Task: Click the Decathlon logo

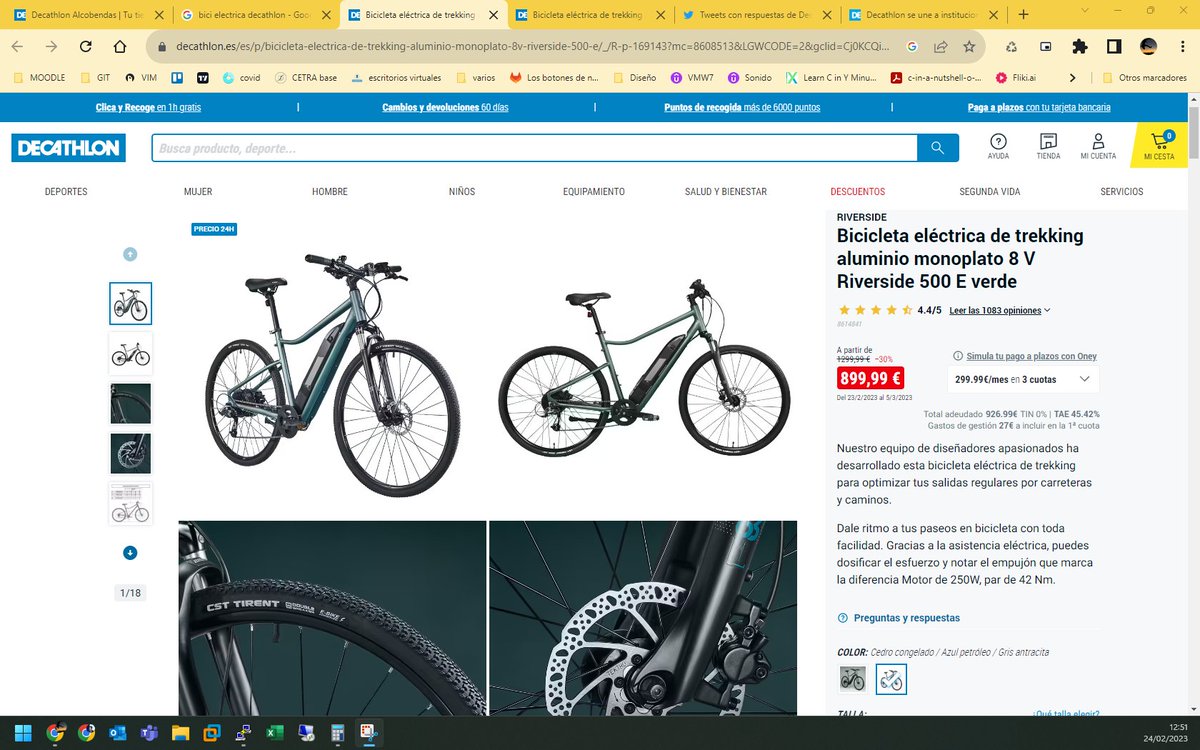Action: pos(68,148)
